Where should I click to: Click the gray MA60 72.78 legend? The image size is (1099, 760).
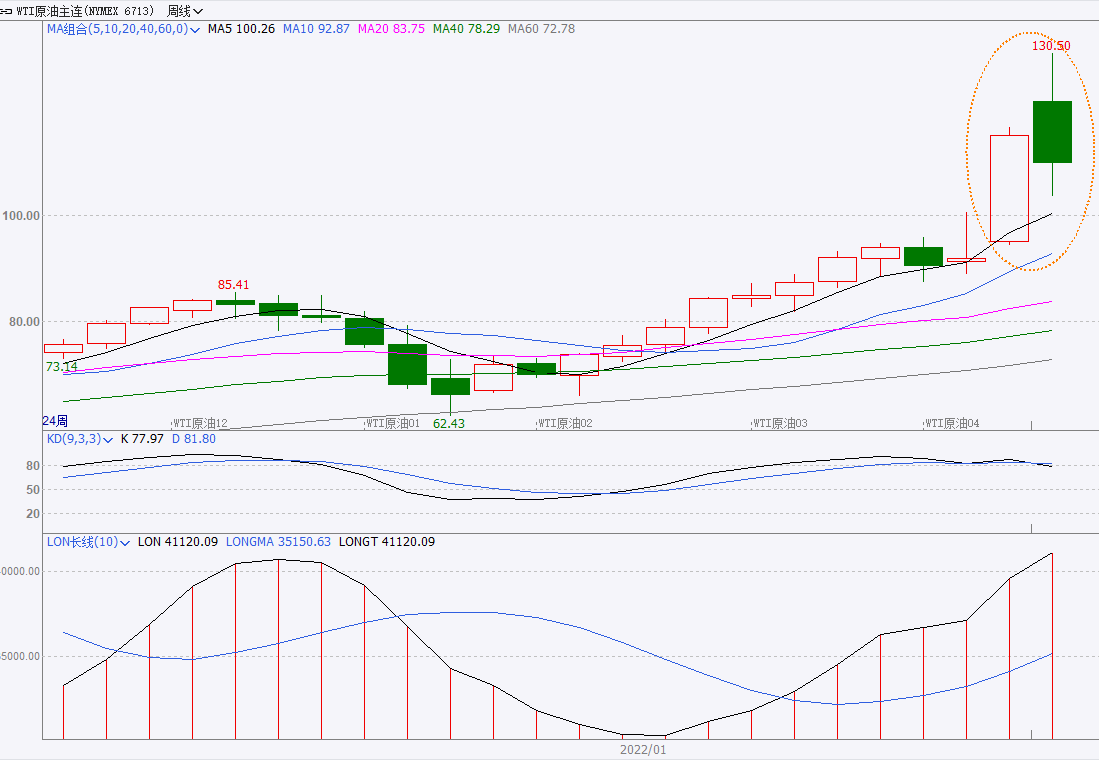(541, 29)
